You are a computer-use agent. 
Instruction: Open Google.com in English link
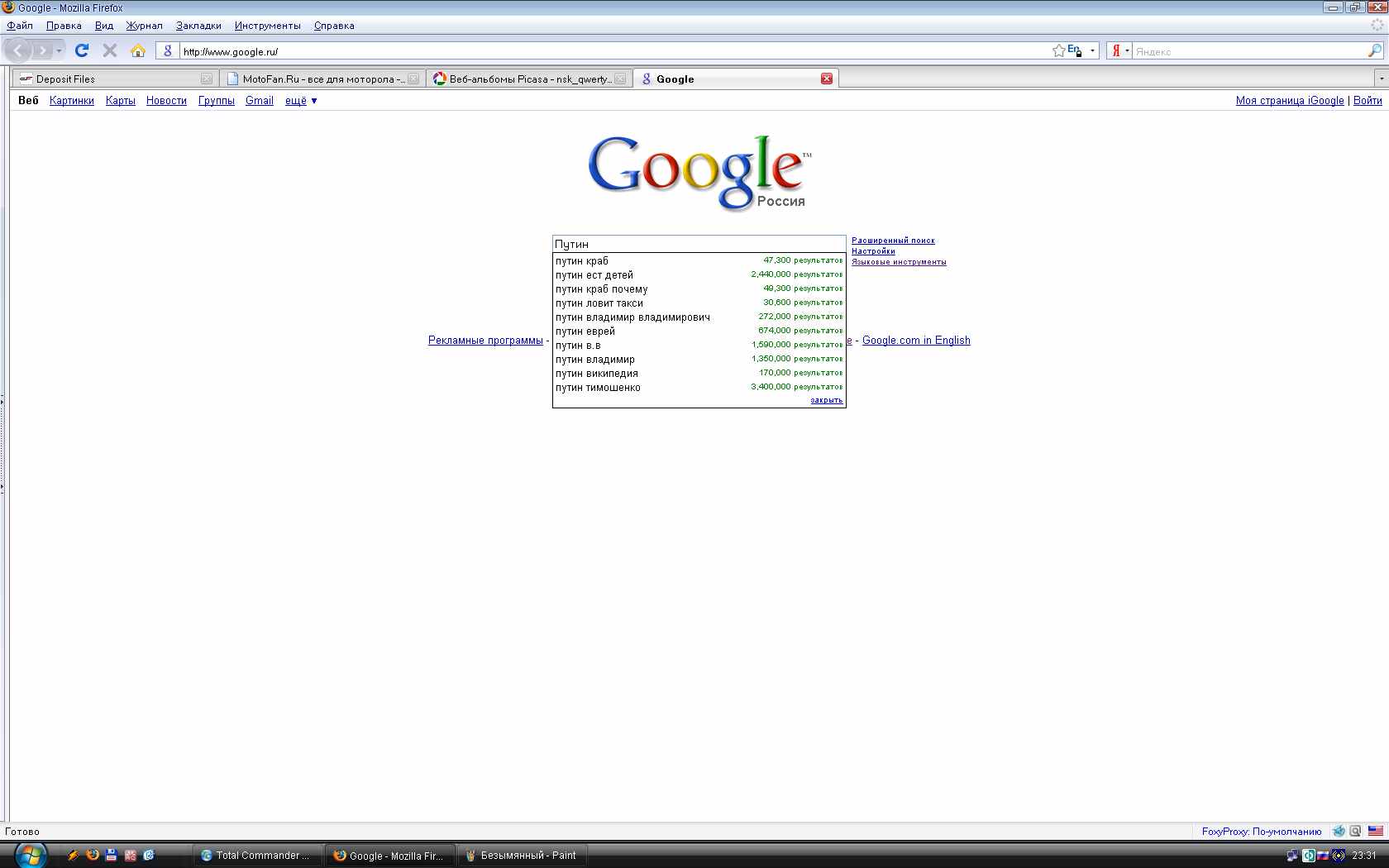click(916, 341)
